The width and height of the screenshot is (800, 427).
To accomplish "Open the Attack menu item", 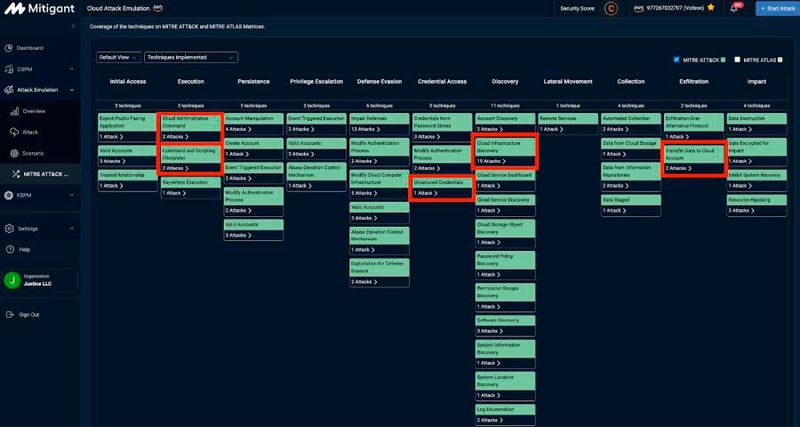I will coord(30,132).
